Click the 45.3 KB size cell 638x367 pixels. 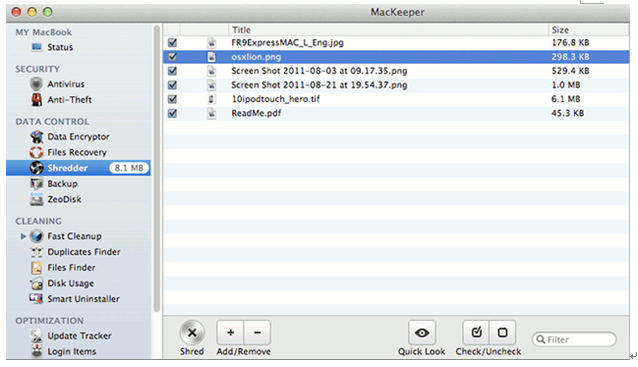[x=568, y=113]
